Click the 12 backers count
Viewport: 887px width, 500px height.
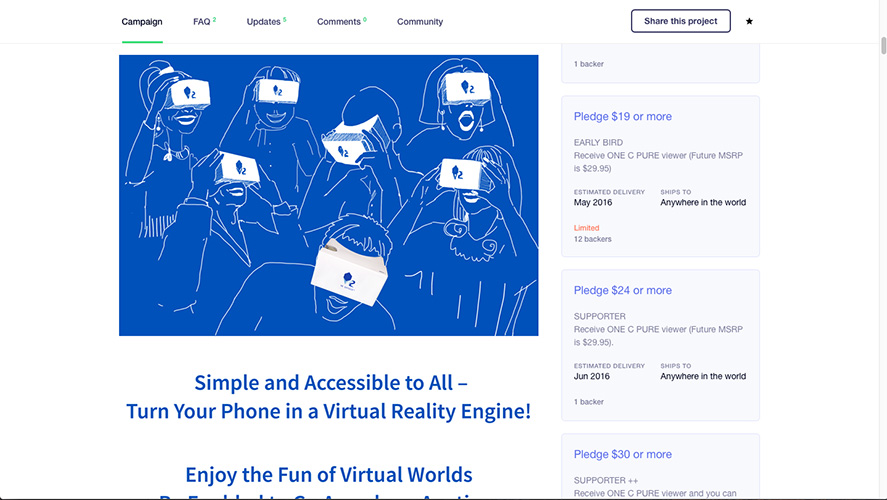(x=592, y=239)
